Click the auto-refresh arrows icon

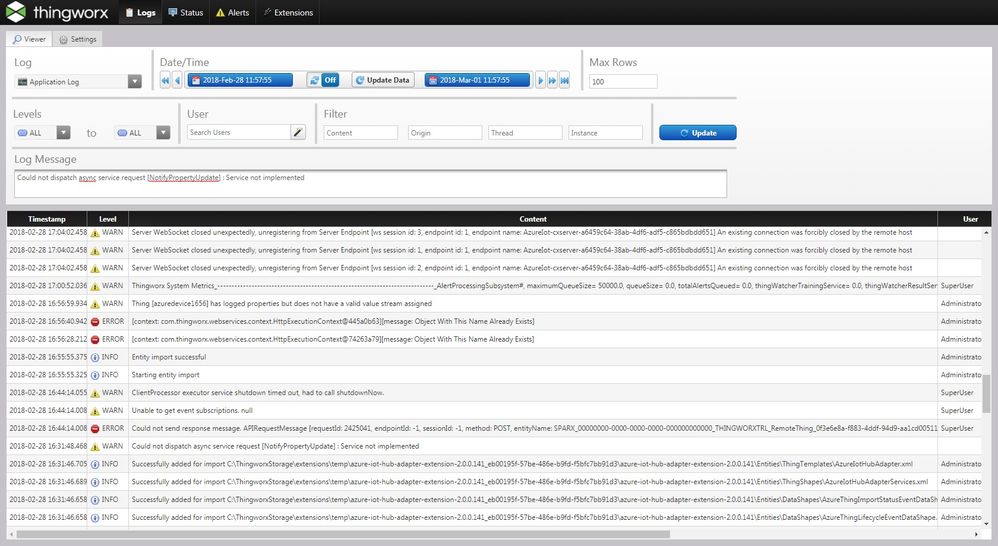pyautogui.click(x=313, y=80)
